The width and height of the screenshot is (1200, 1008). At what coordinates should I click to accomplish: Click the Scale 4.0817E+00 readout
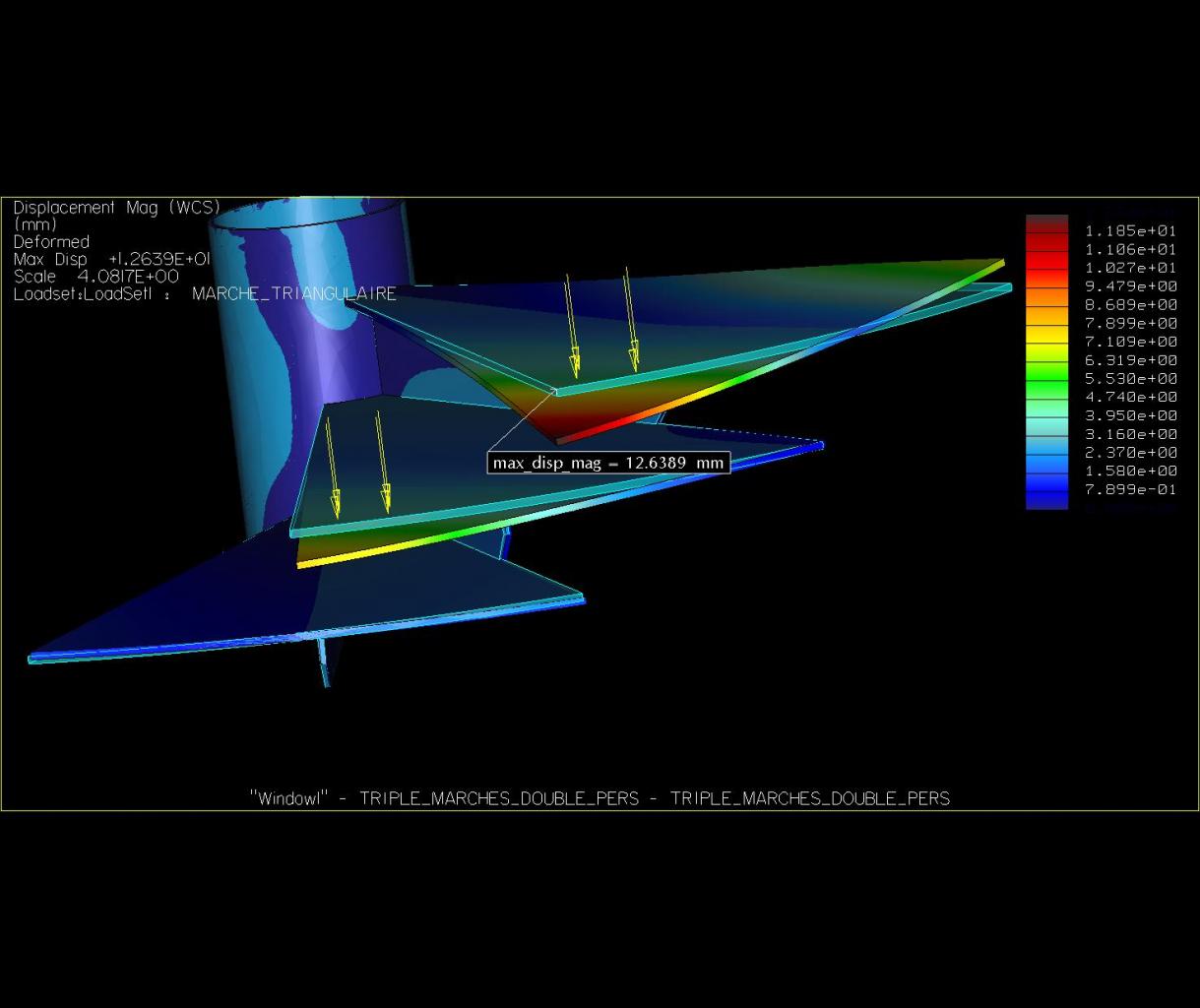95,277
